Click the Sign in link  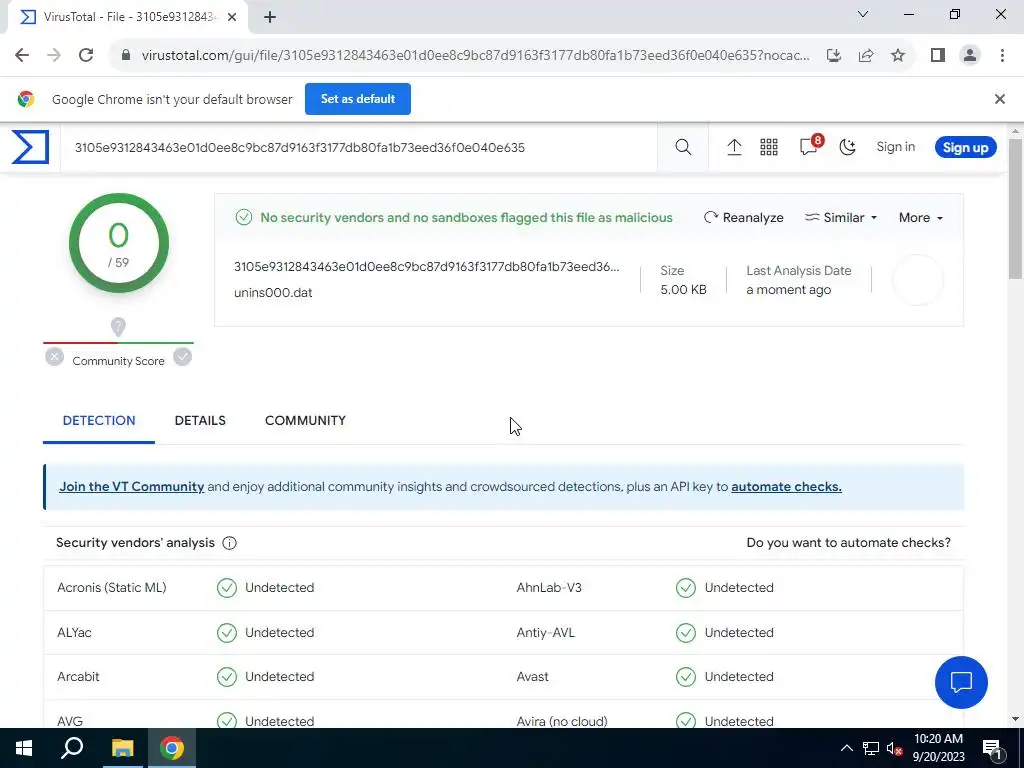point(895,147)
